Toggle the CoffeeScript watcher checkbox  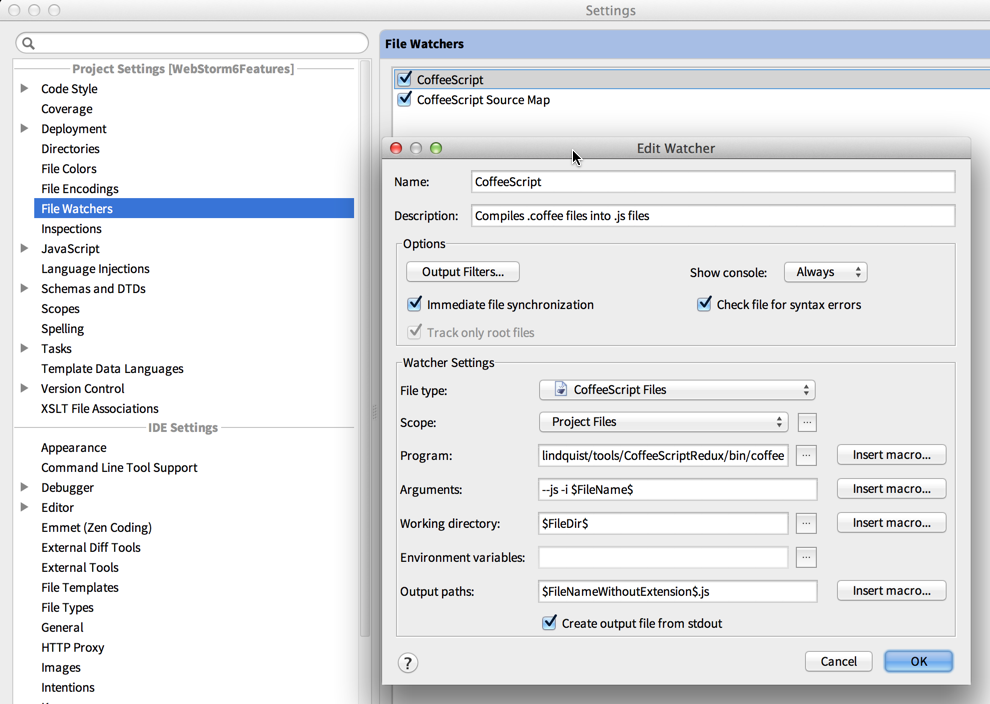[405, 79]
